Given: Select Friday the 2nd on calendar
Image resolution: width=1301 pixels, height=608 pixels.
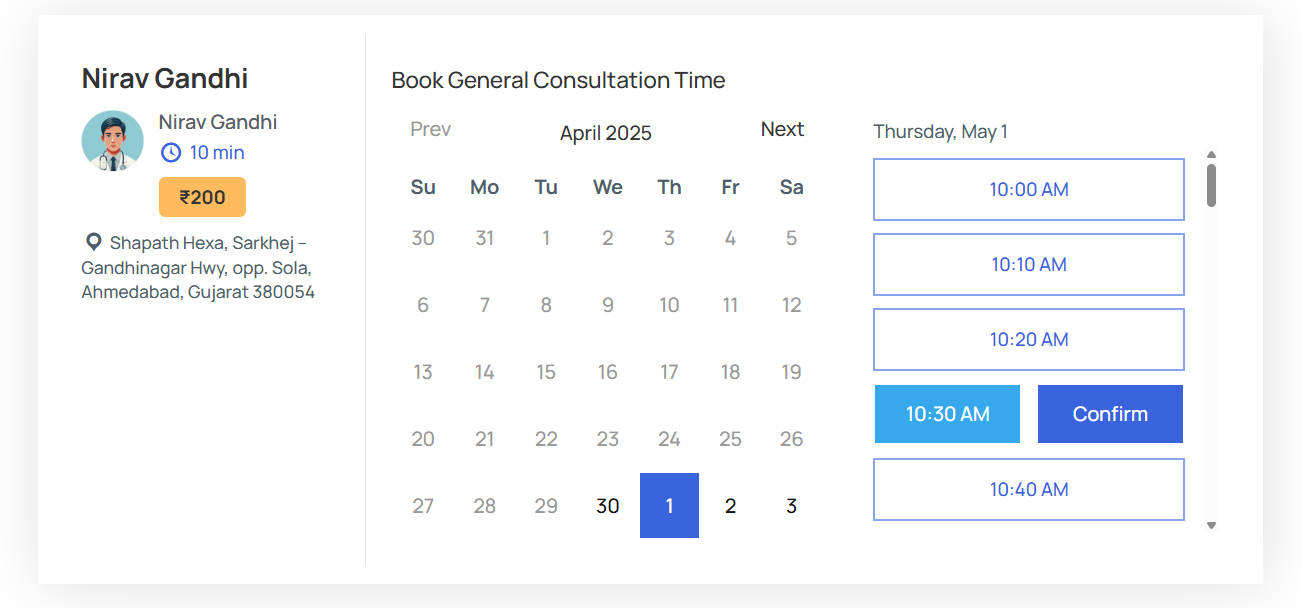Looking at the screenshot, I should pos(730,506).
